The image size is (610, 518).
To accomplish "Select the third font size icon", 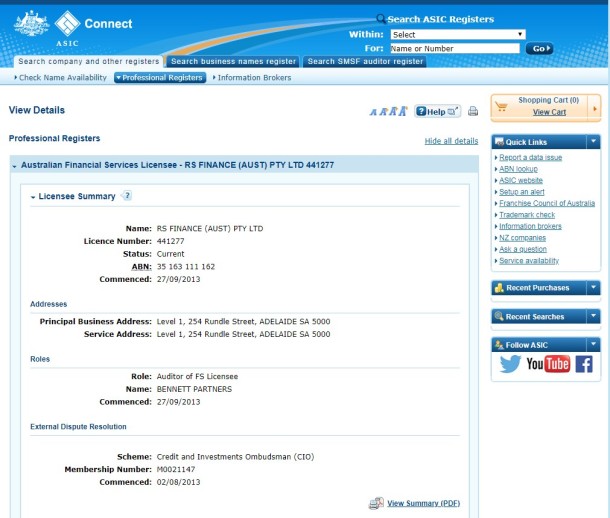I will pyautogui.click(x=393, y=112).
